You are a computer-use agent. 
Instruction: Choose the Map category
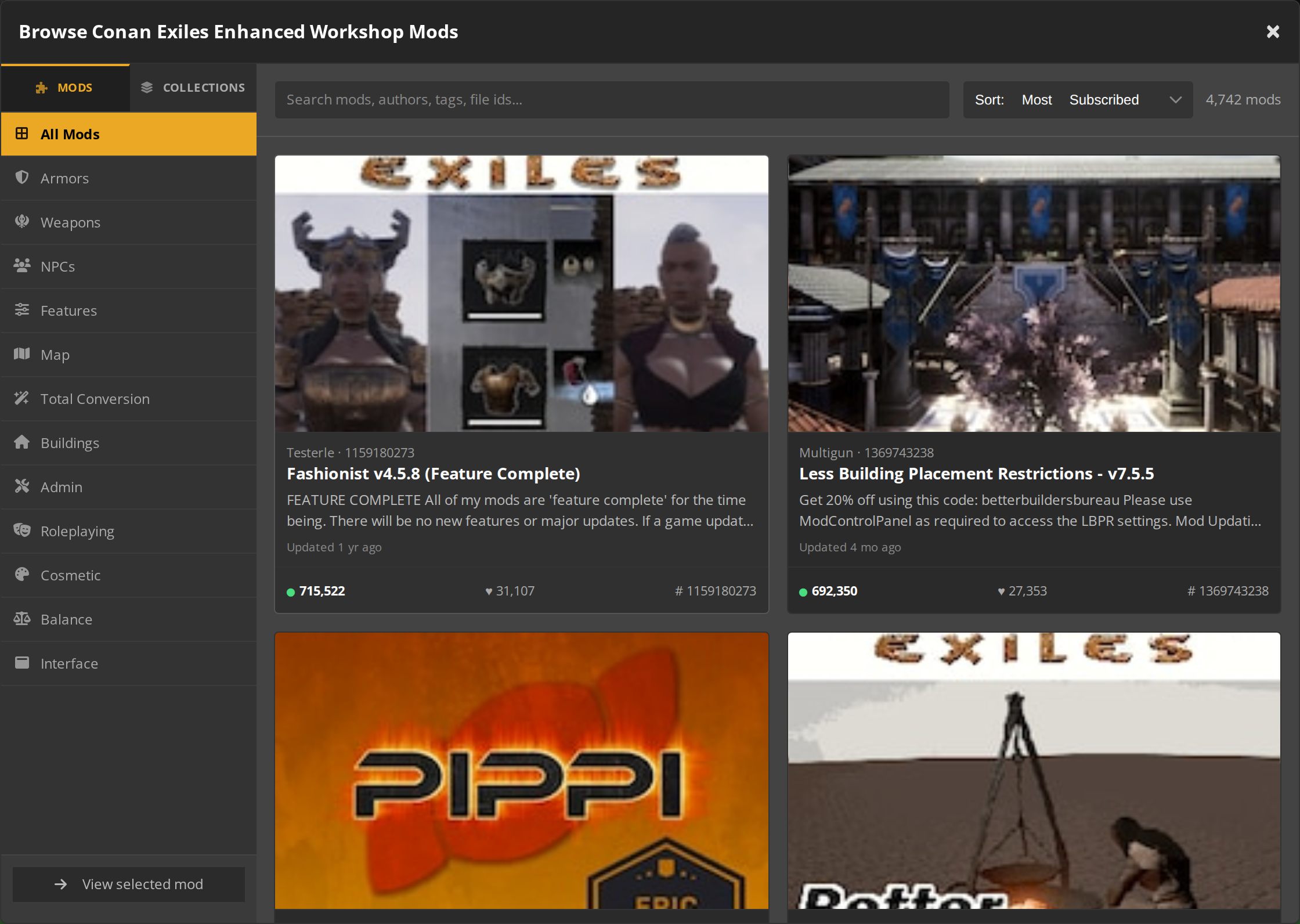(129, 355)
